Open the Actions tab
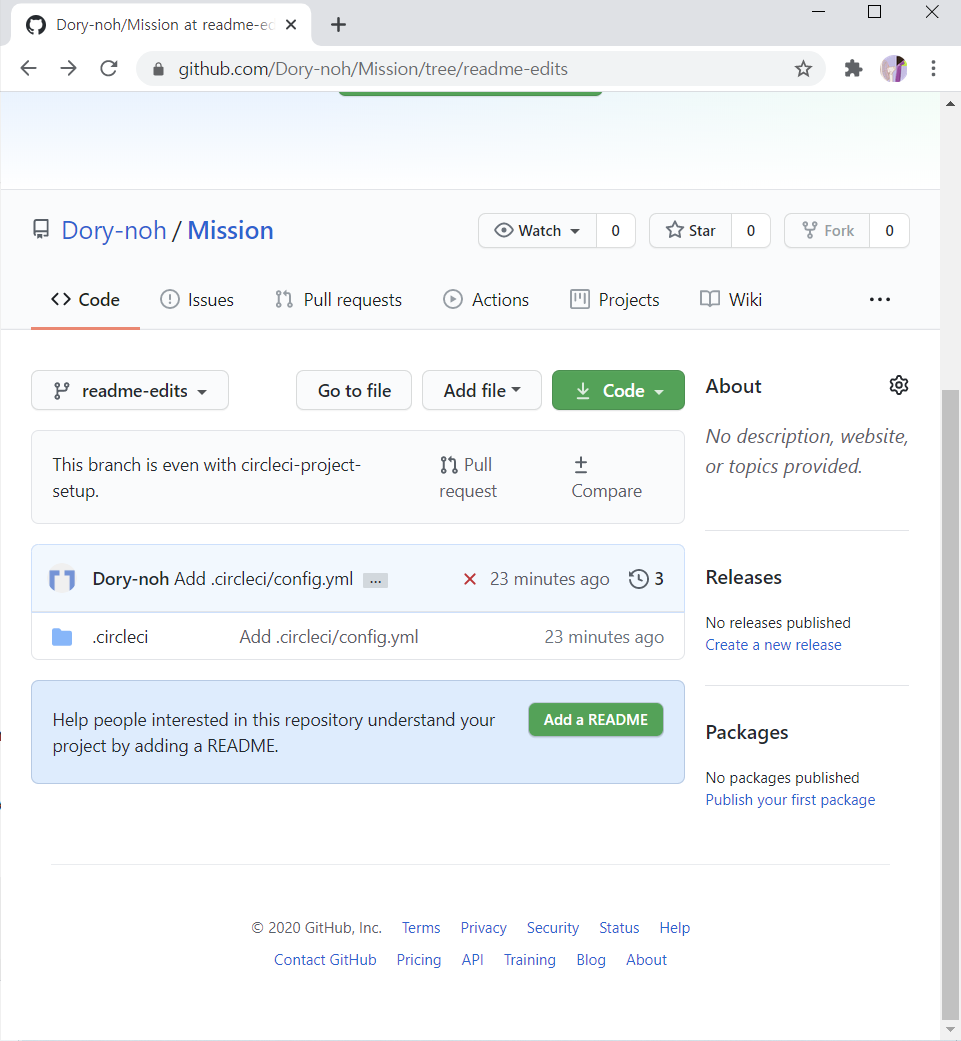Screen dimensions: 961x1041 point(486,300)
